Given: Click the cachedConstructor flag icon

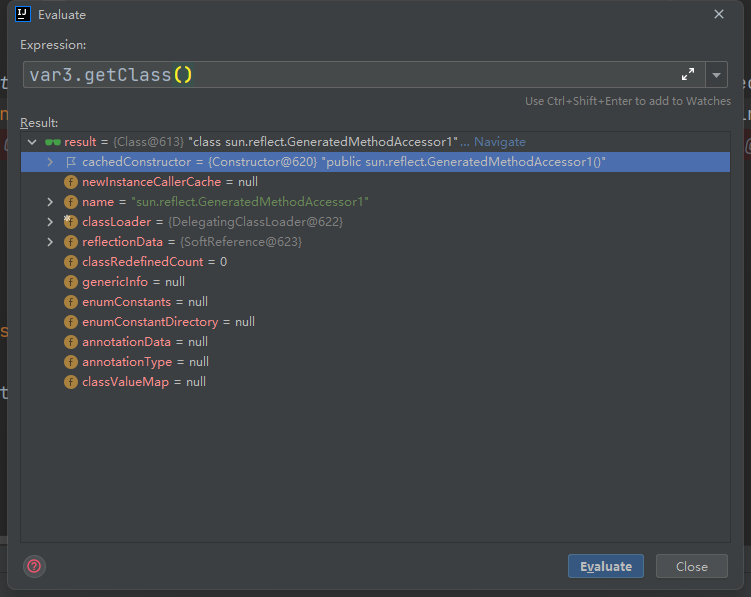Looking at the screenshot, I should (x=71, y=162).
